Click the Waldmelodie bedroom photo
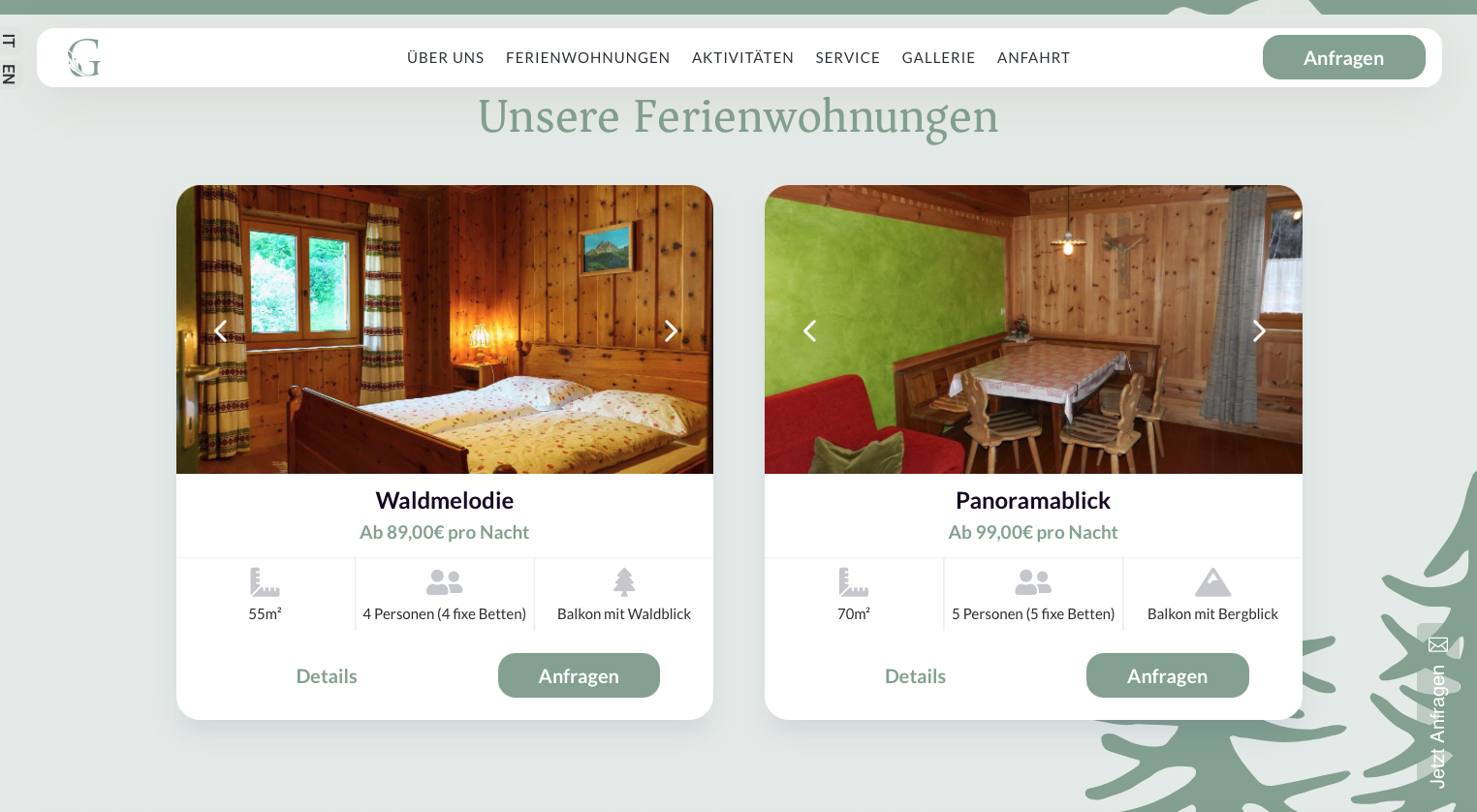Viewport: 1477px width, 812px height. pyautogui.click(x=445, y=329)
